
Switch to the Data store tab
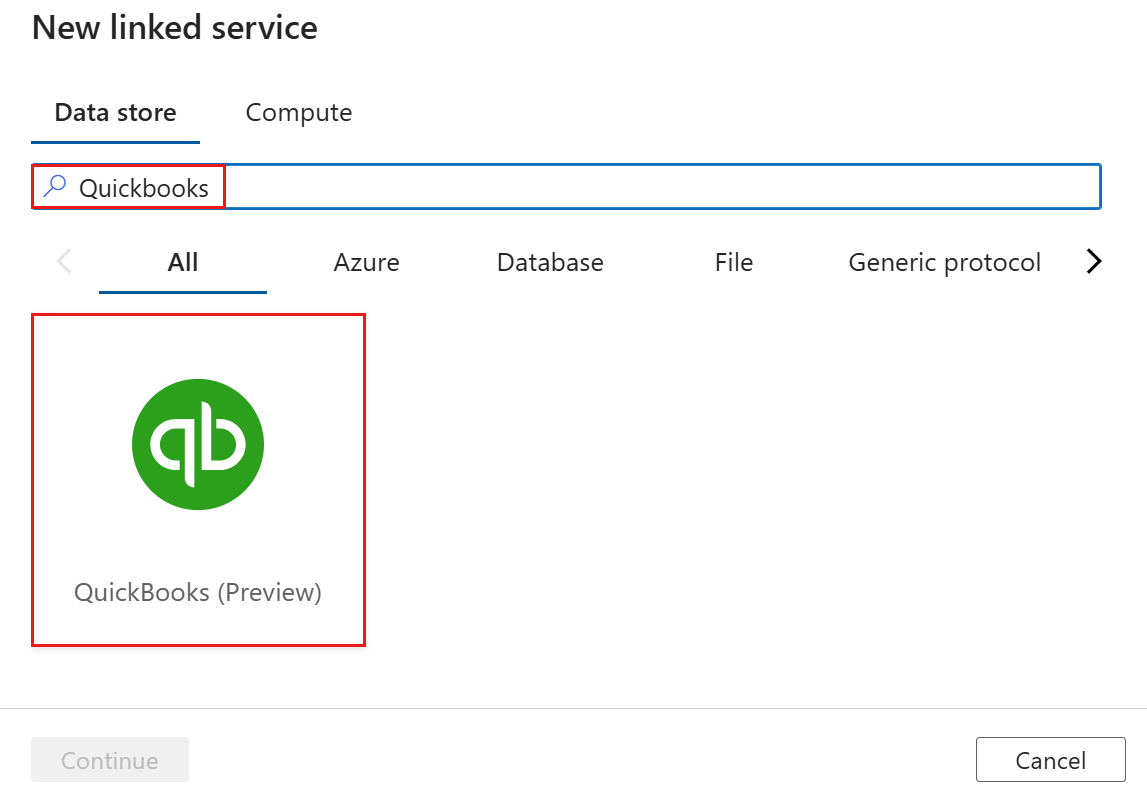116,113
